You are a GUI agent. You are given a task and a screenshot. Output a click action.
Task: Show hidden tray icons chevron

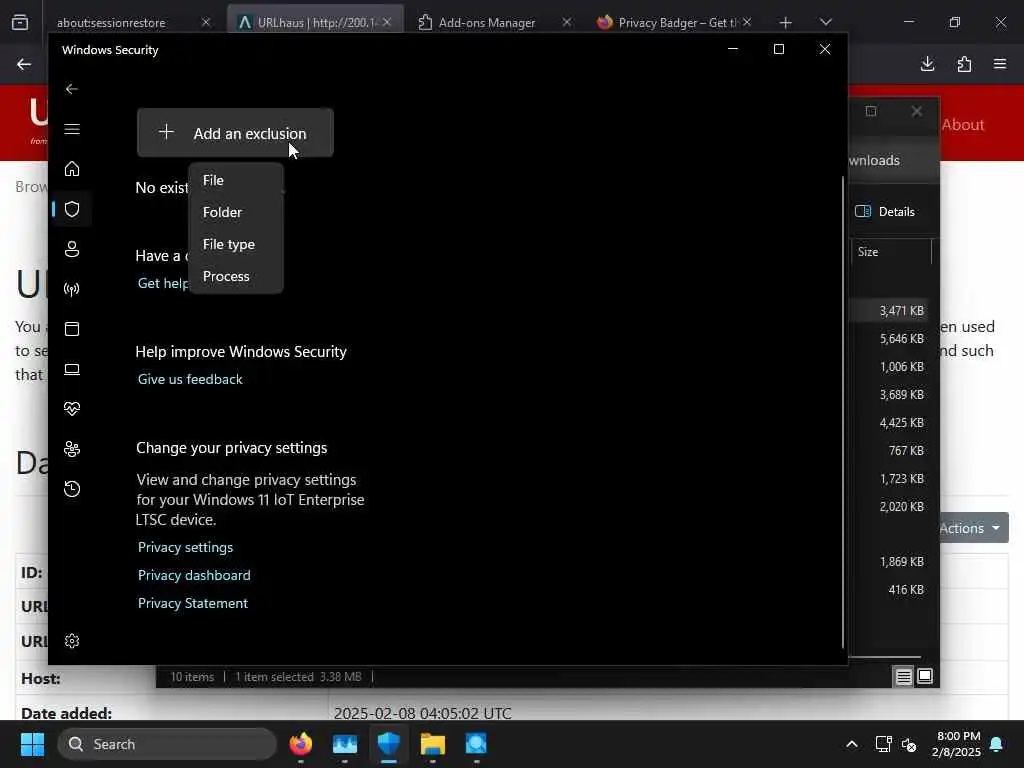pos(852,744)
